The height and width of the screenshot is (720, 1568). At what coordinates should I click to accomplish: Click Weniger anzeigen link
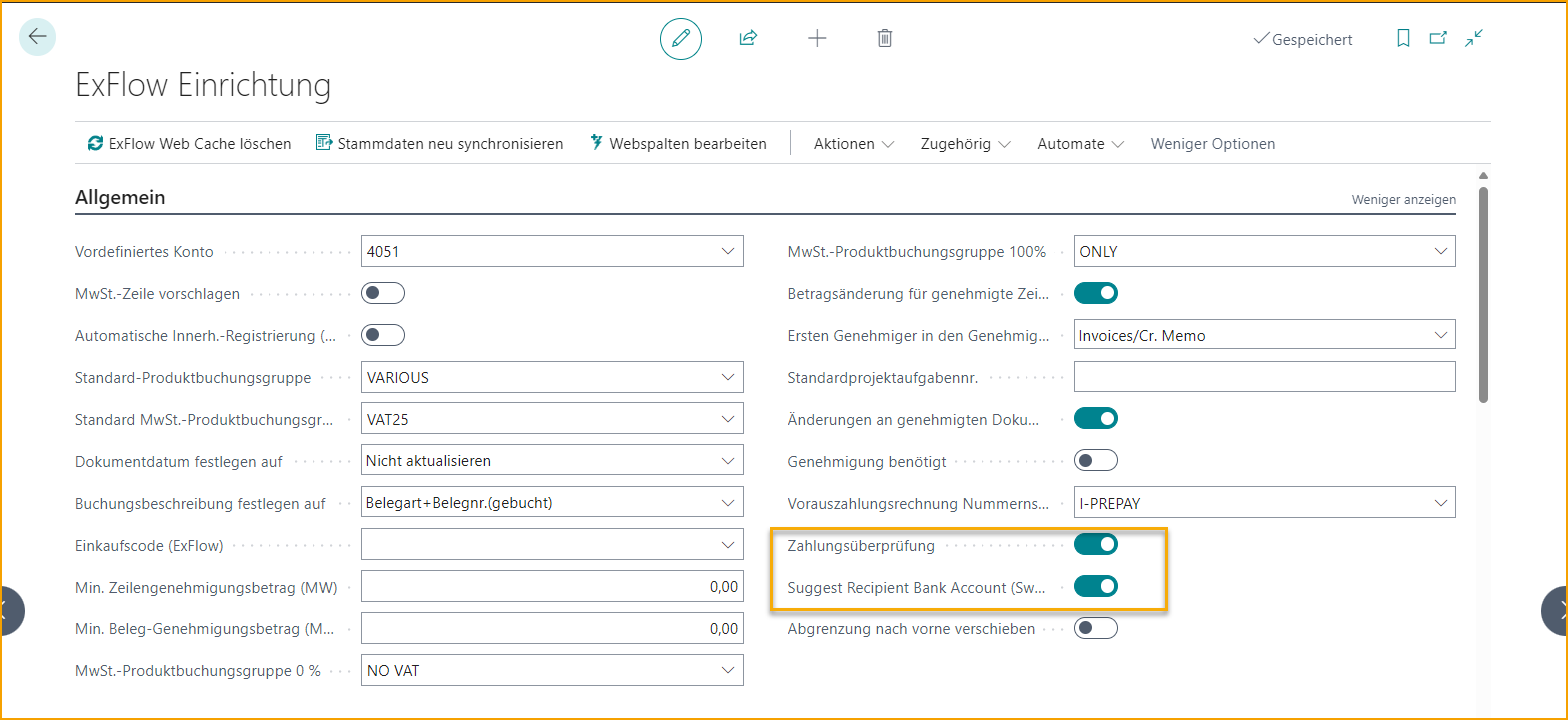1404,200
